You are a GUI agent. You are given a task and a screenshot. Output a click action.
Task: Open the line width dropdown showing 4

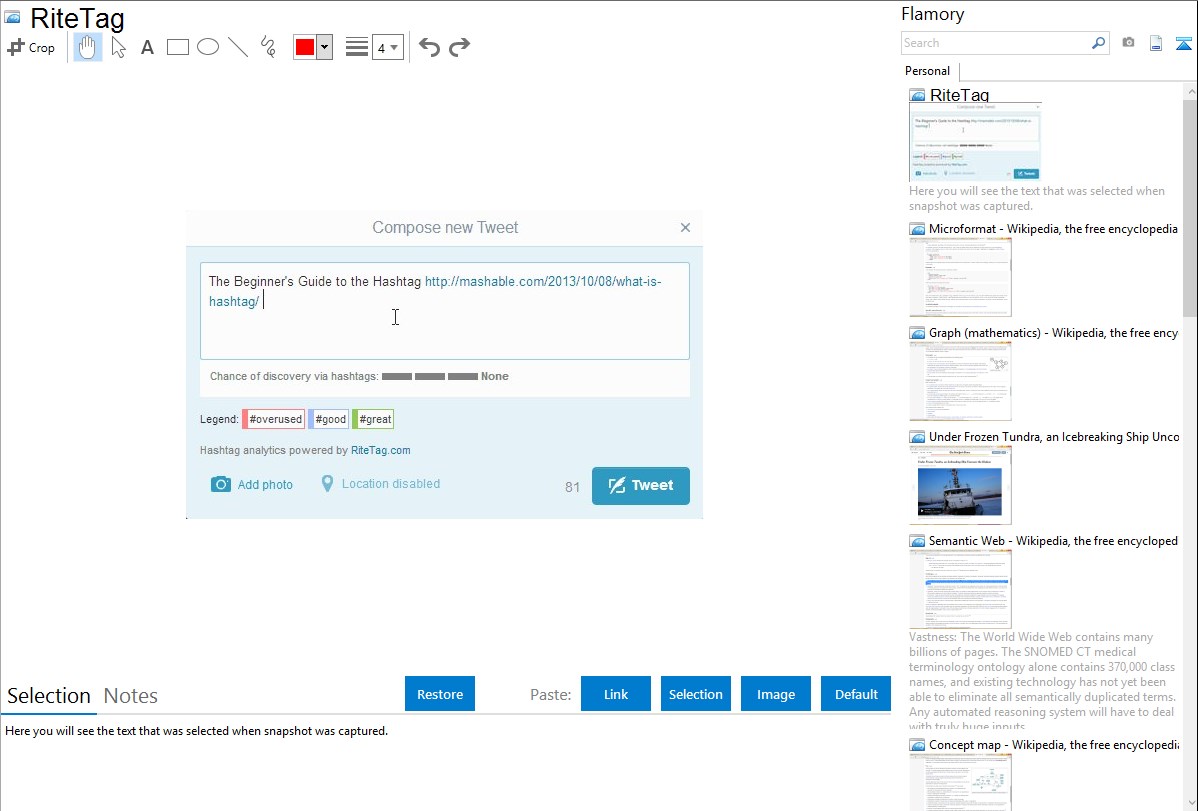388,47
